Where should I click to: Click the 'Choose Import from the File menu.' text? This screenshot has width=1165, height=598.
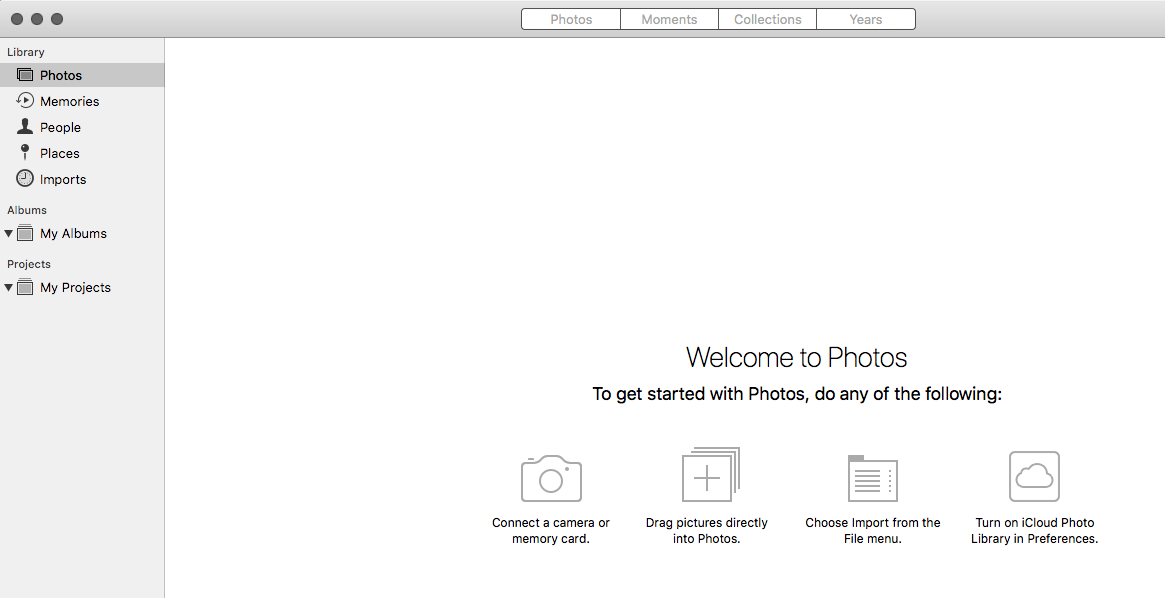[x=873, y=530]
